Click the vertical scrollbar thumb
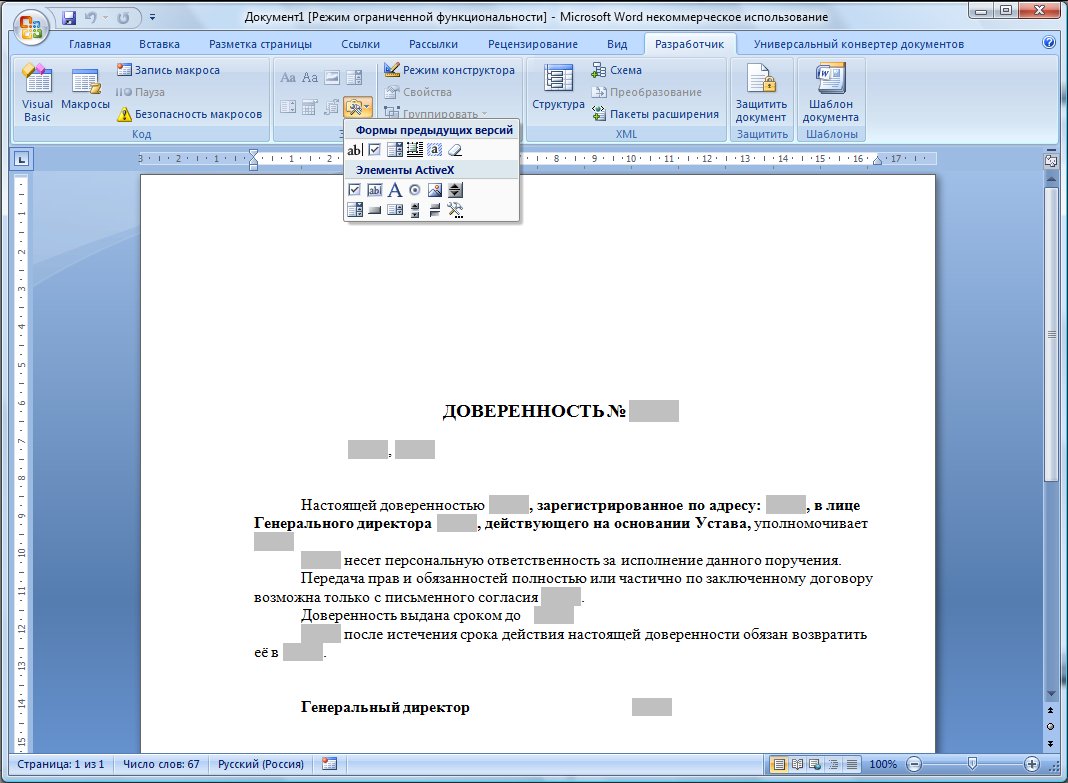This screenshot has height=783, width=1068. pos(1050,332)
